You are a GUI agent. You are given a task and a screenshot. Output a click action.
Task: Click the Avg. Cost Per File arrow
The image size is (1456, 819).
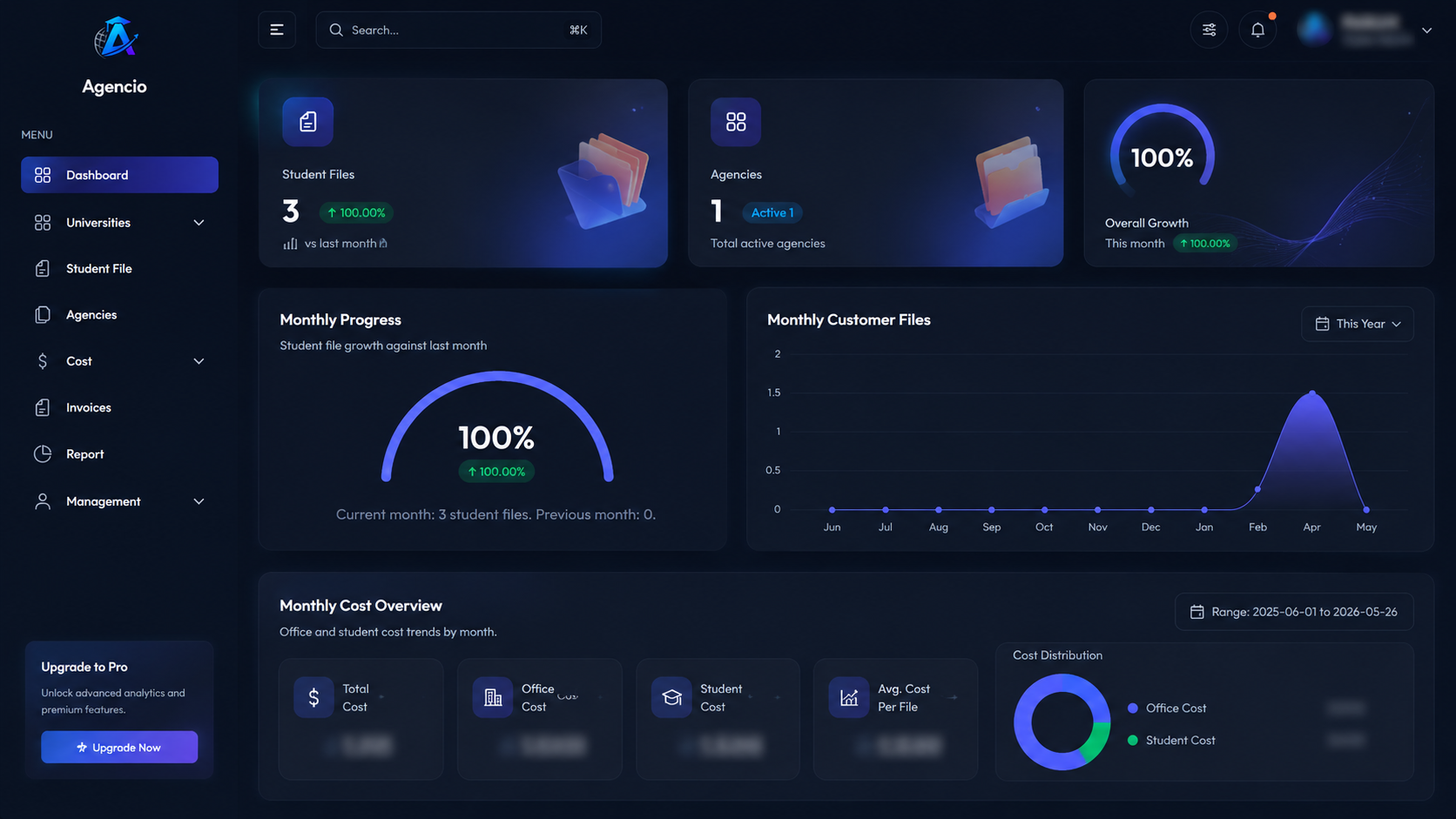pos(954,697)
